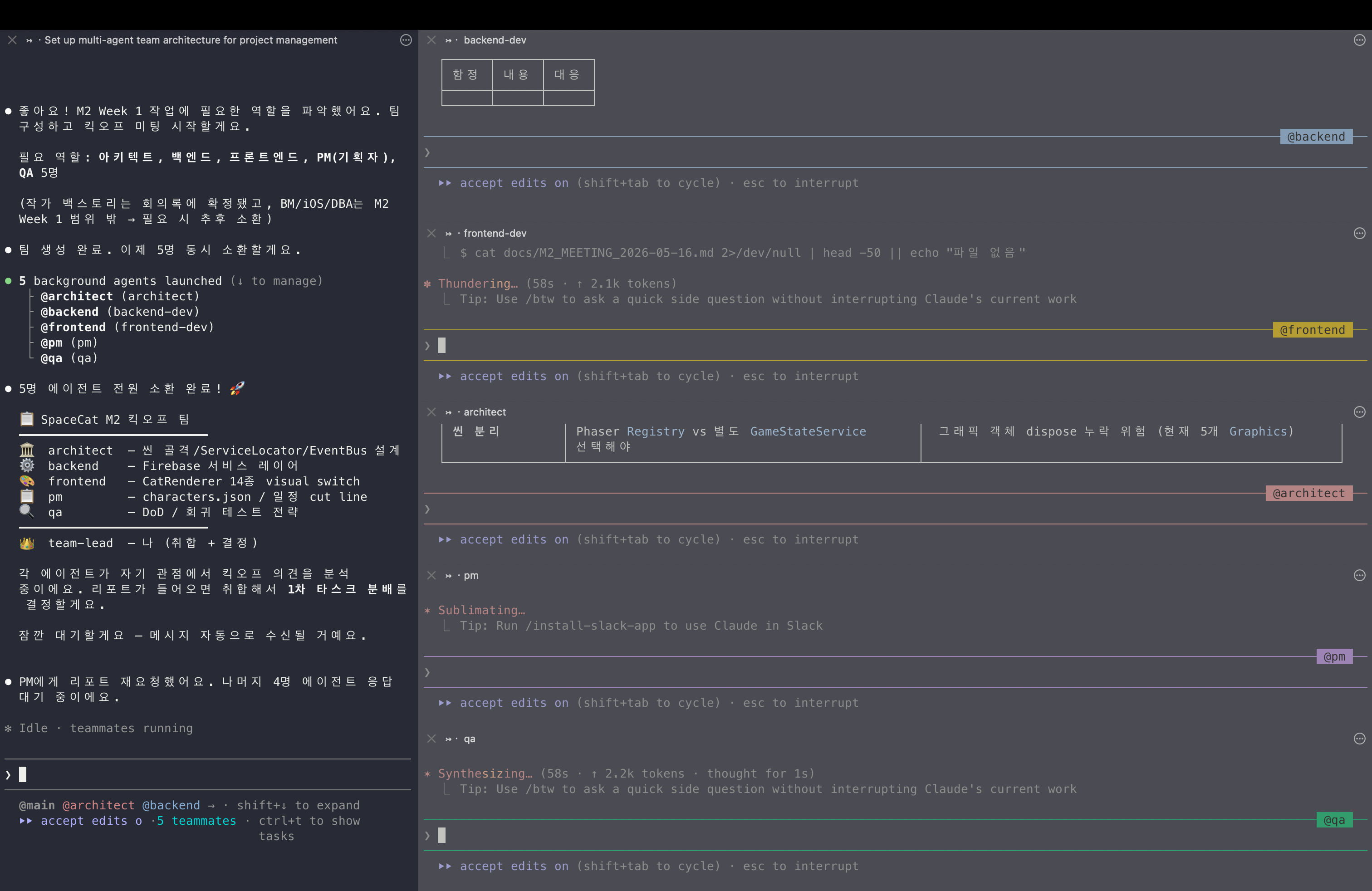
Task: Click 'pm — characters.json' role row
Action: pos(193,497)
